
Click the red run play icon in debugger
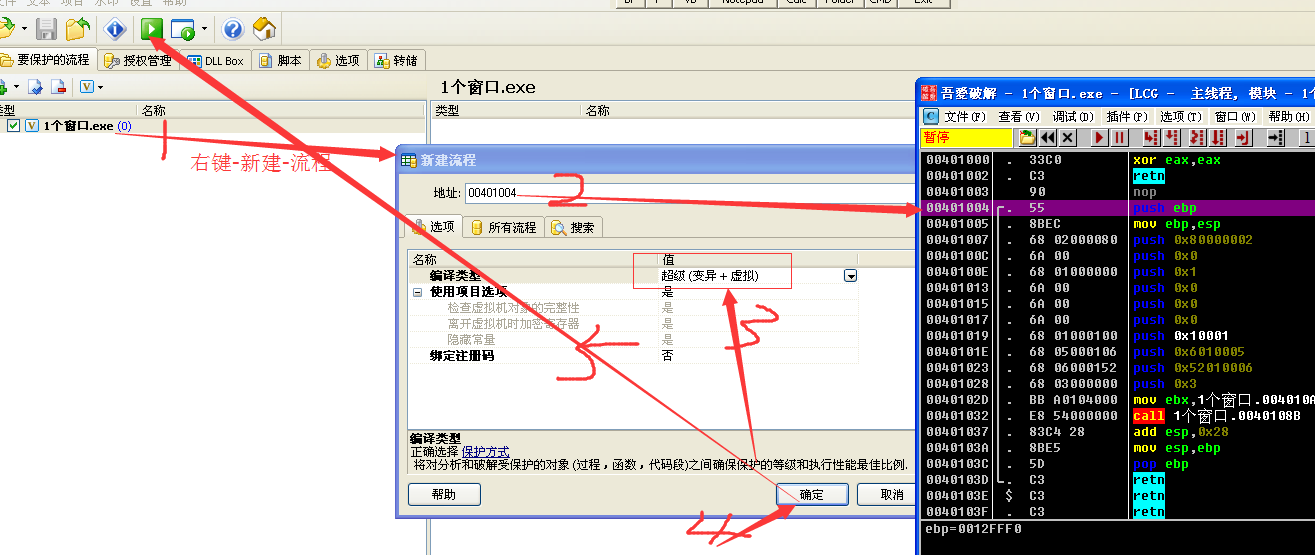(1099, 137)
